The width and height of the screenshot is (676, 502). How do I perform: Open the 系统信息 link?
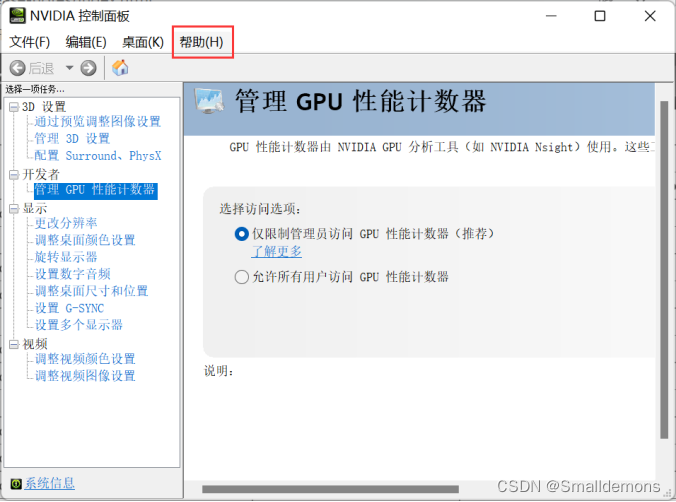[x=49, y=483]
